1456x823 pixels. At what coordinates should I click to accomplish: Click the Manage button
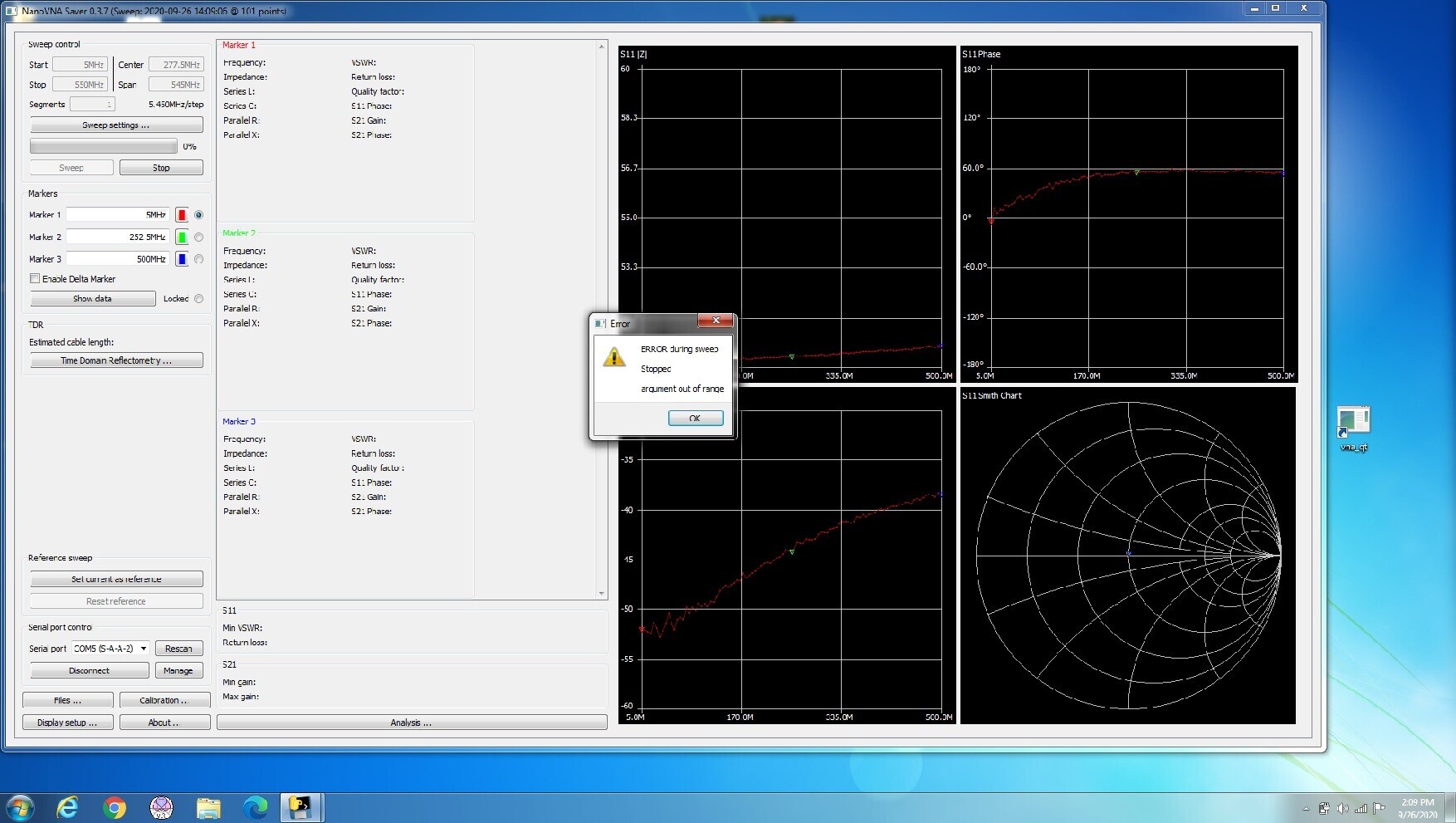[178, 670]
